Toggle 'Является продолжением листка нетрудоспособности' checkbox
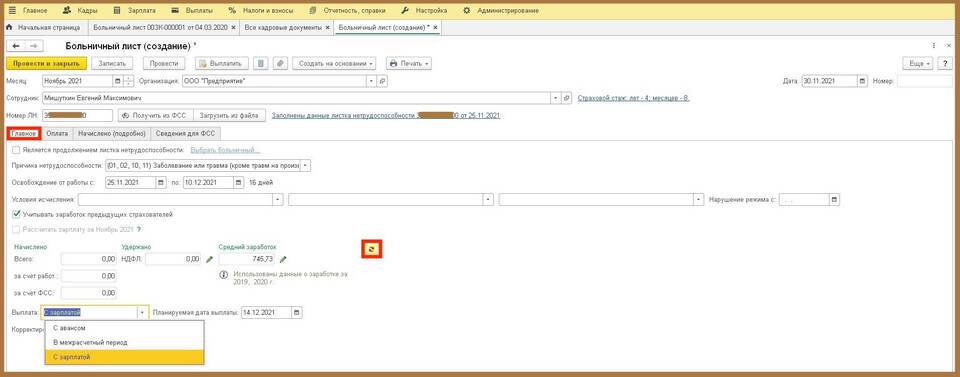The image size is (960, 377). [16, 150]
